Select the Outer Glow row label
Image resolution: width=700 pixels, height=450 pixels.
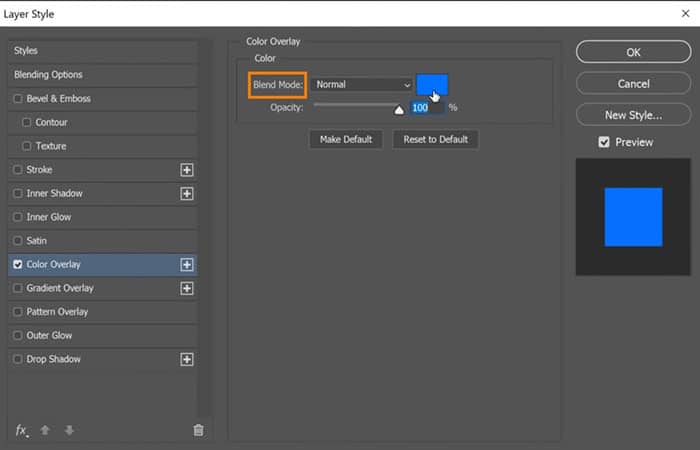click(x=49, y=335)
